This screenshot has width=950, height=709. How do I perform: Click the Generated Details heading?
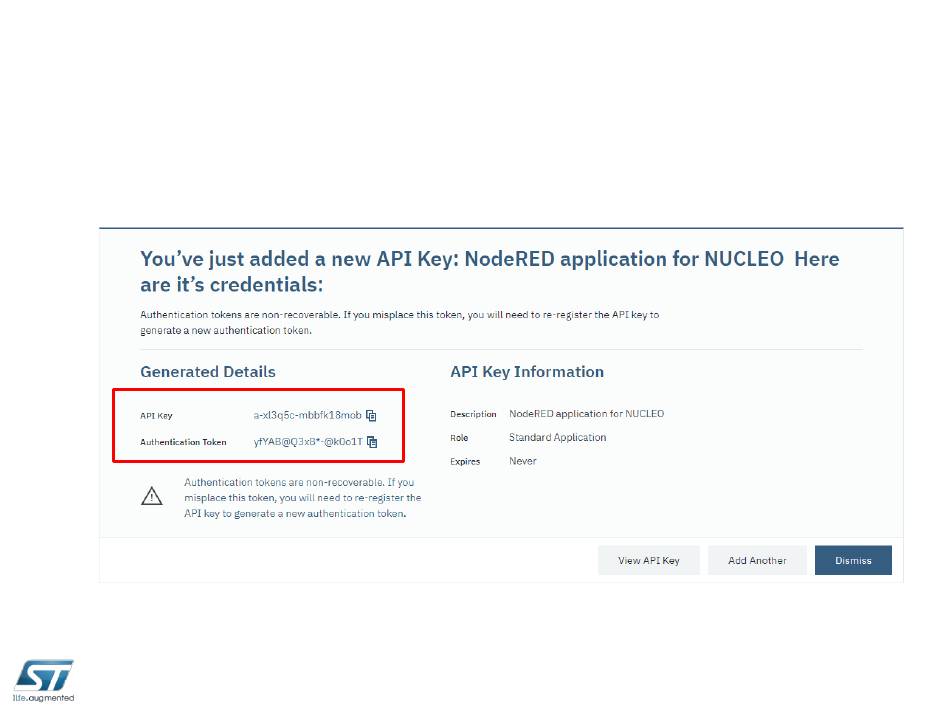coord(208,372)
